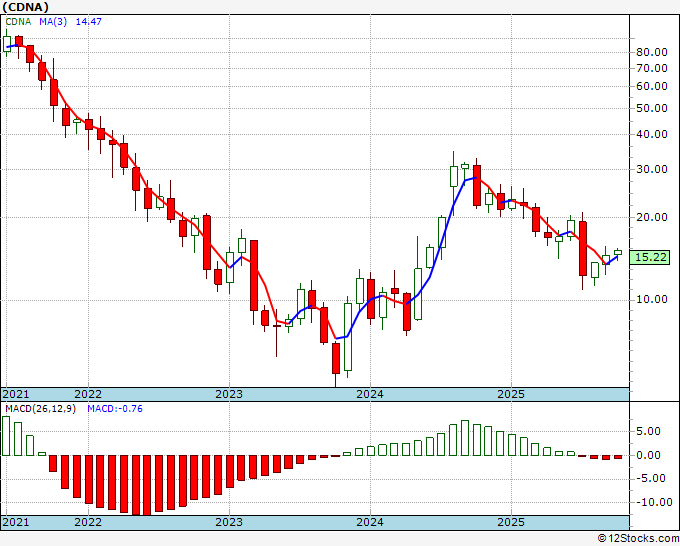Click the 14.47 moving average value

88,21
